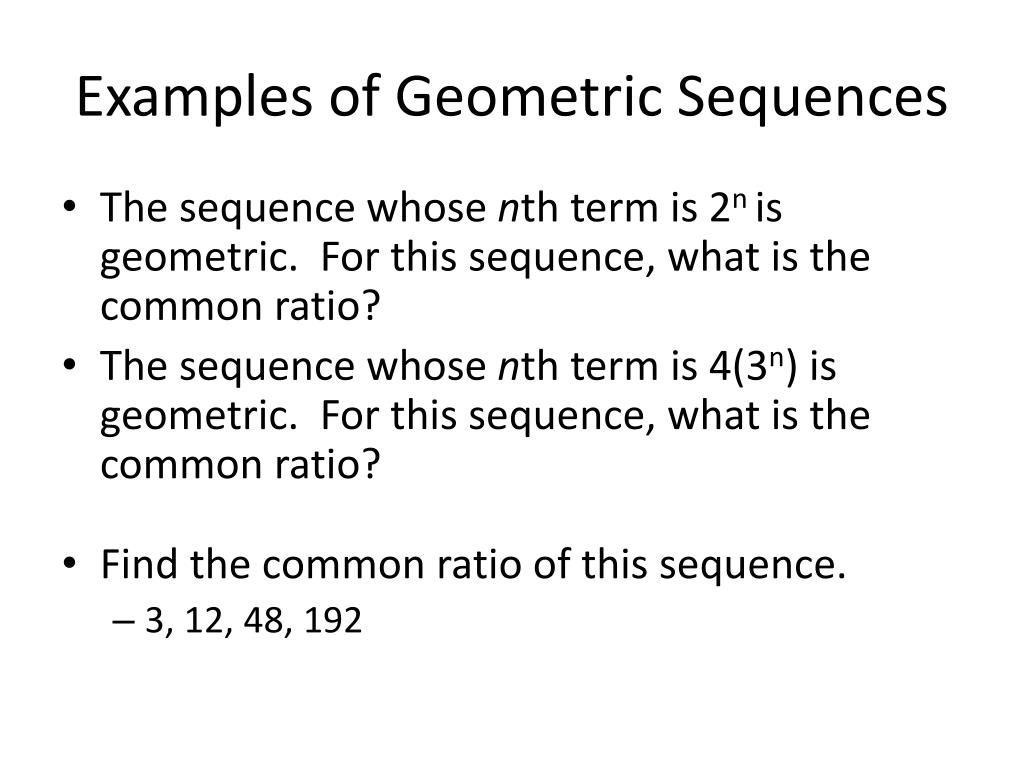Screen dimensions: 1024x768
Task: Click the number 12 in the sequence
Action: click(x=204, y=620)
